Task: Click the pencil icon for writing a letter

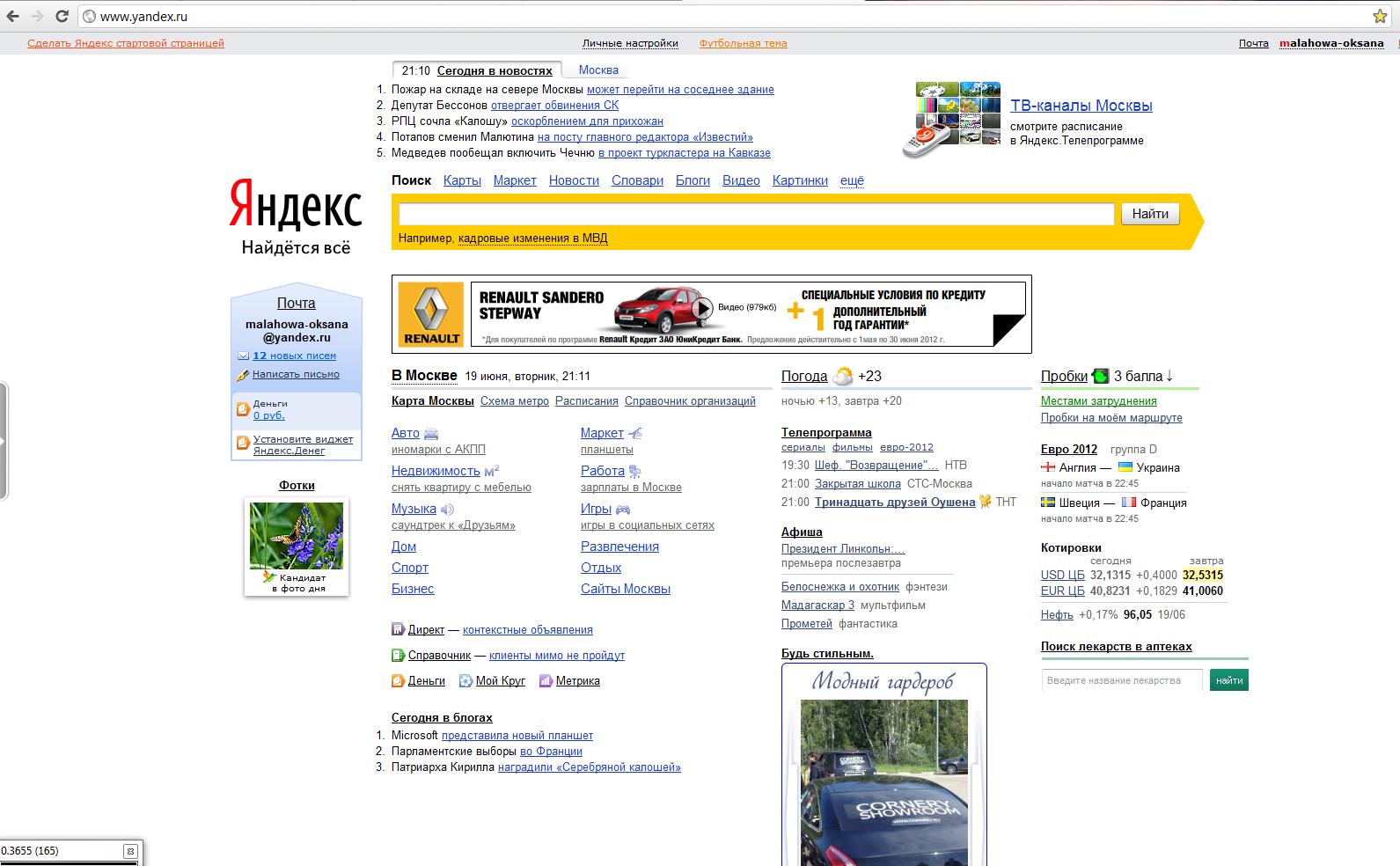Action: (243, 375)
